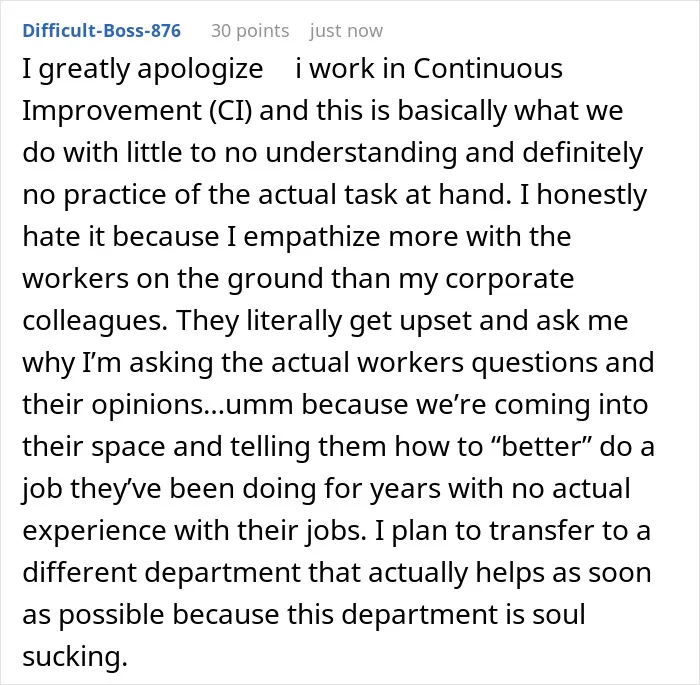Click the 30 points score label
Viewport: 700px width, 685px height.
[x=250, y=31]
